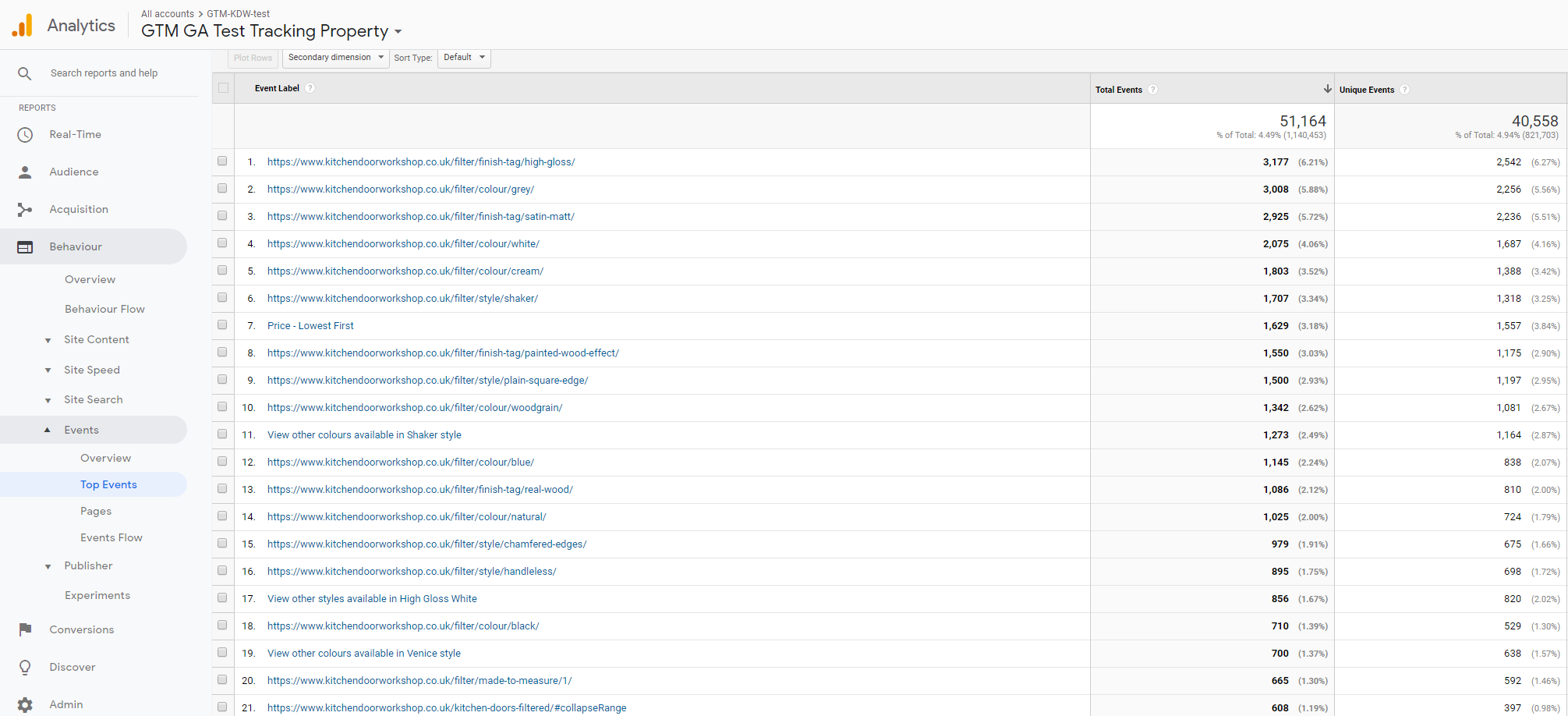Click the Plot Rows button
This screenshot has height=716, width=1568.
(x=253, y=58)
